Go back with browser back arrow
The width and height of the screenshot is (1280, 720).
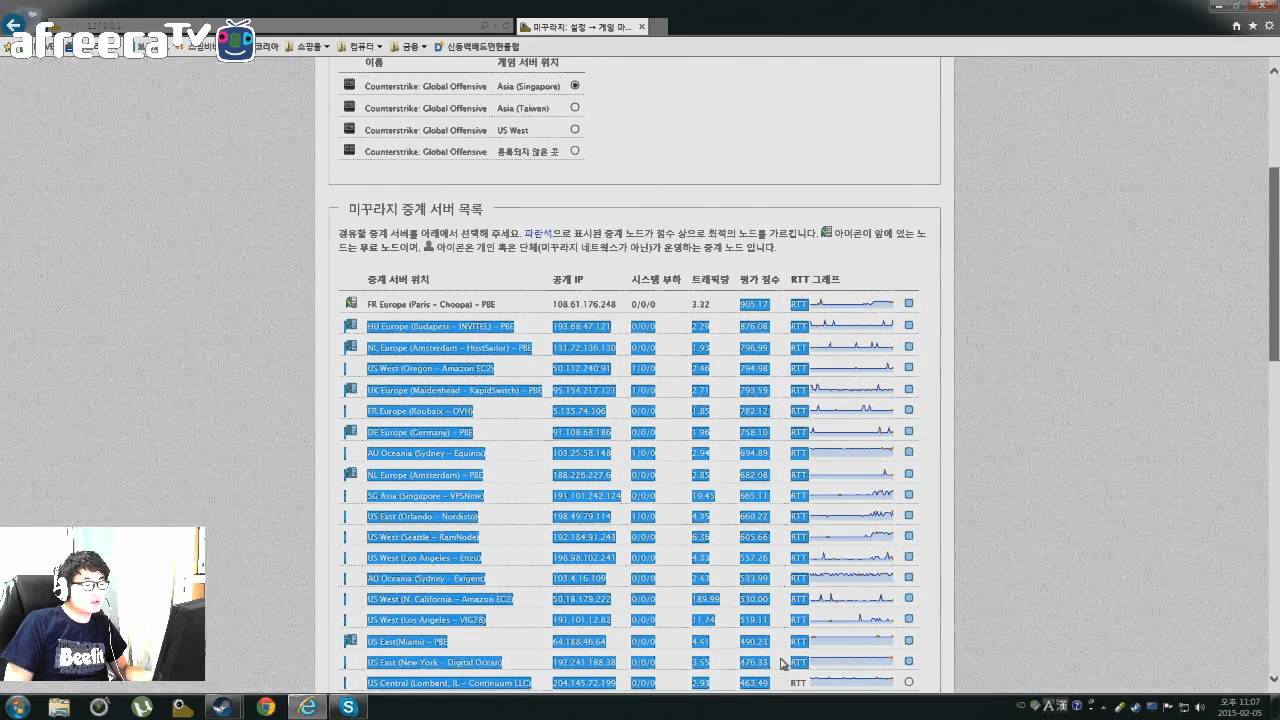coord(14,26)
